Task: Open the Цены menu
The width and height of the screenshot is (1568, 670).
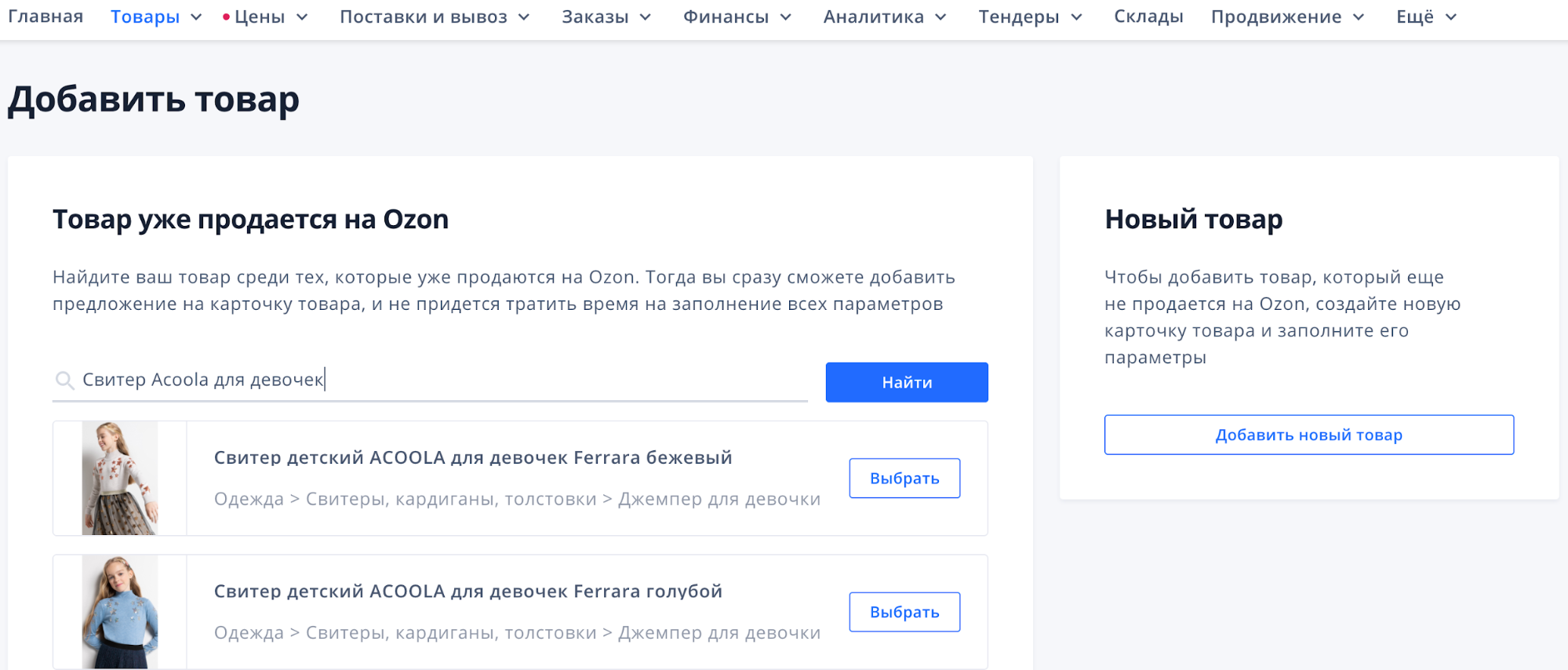Action: click(x=260, y=17)
